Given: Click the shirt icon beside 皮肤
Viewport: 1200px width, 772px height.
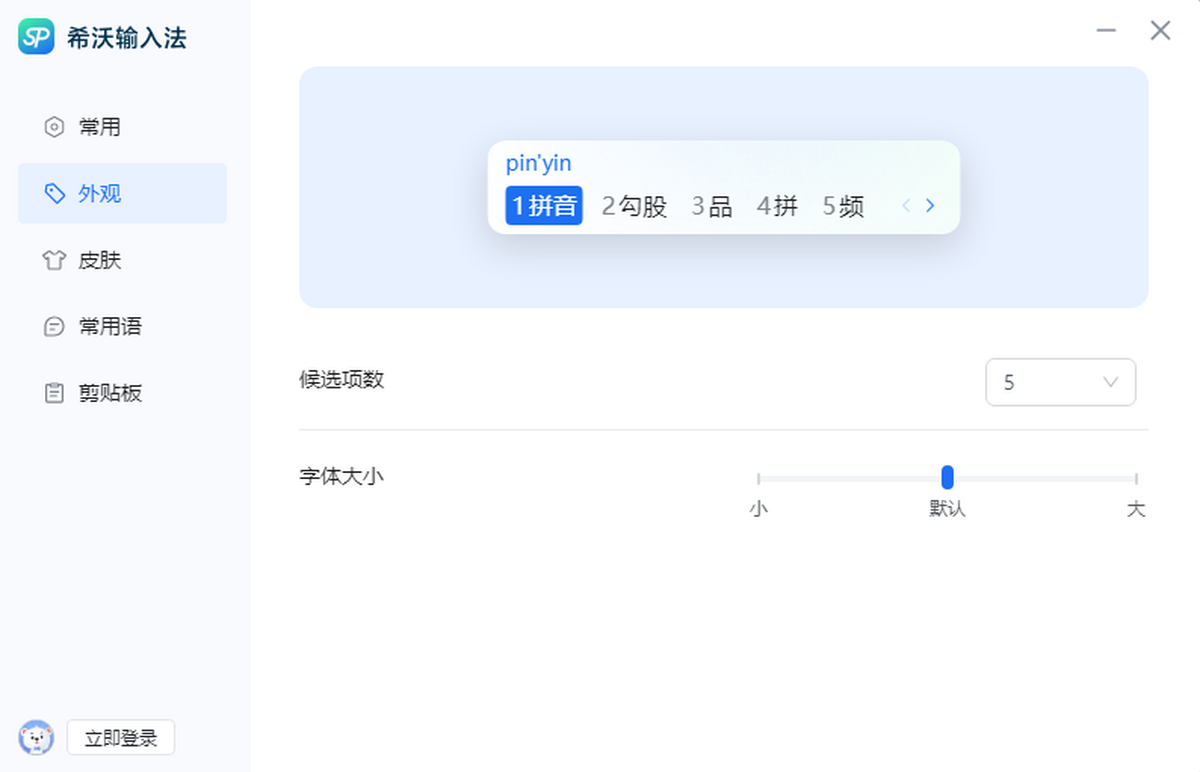Looking at the screenshot, I should [x=54, y=260].
